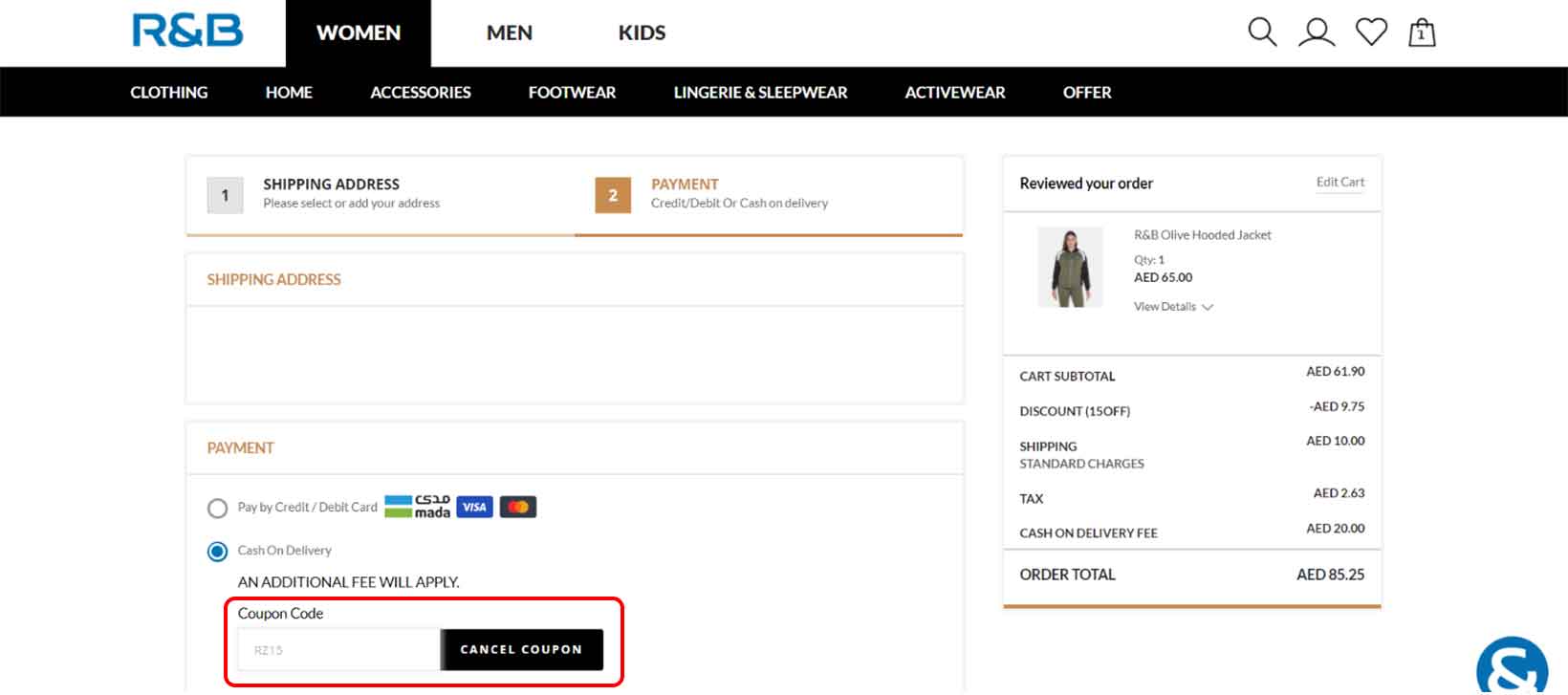Open the olive jacket product thumbnail
1568x695 pixels.
[x=1071, y=267]
